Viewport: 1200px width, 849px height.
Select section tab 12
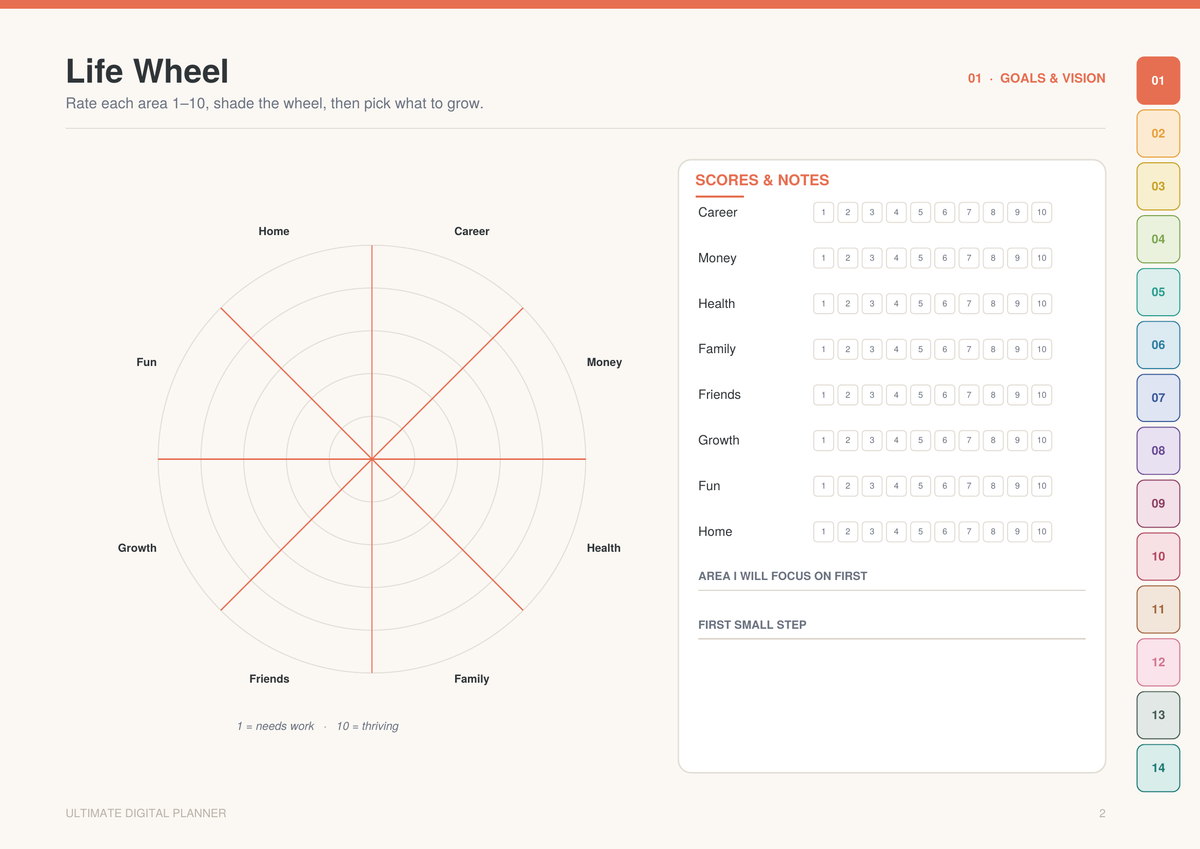point(1158,662)
